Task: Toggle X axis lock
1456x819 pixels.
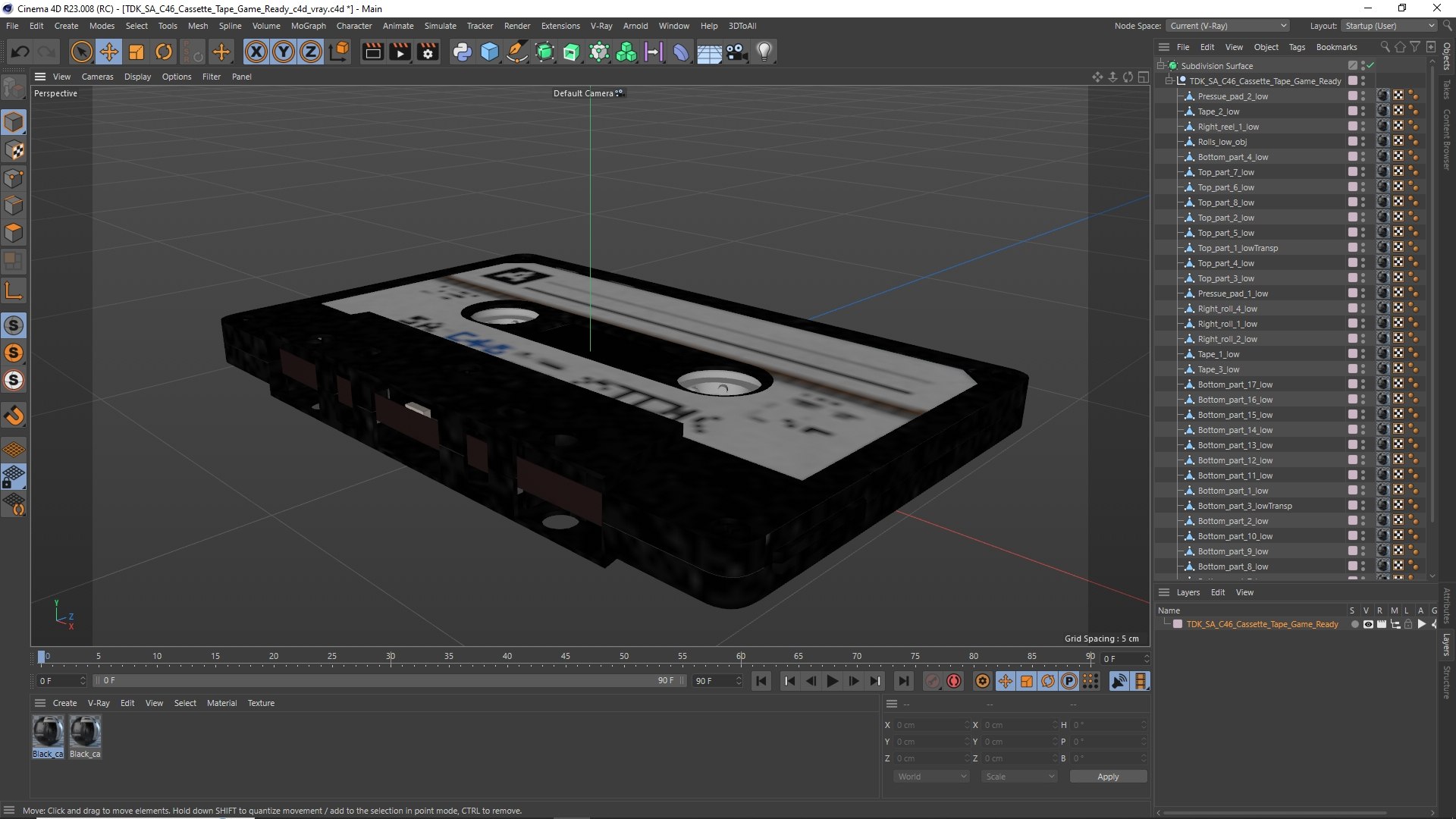Action: point(256,52)
